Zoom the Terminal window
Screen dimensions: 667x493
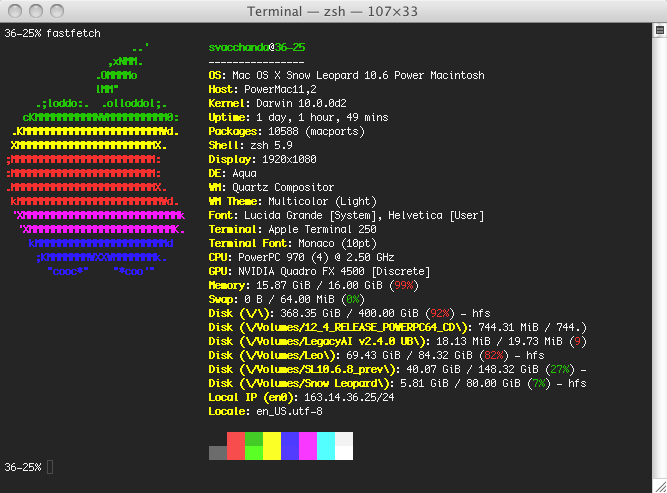point(57,11)
